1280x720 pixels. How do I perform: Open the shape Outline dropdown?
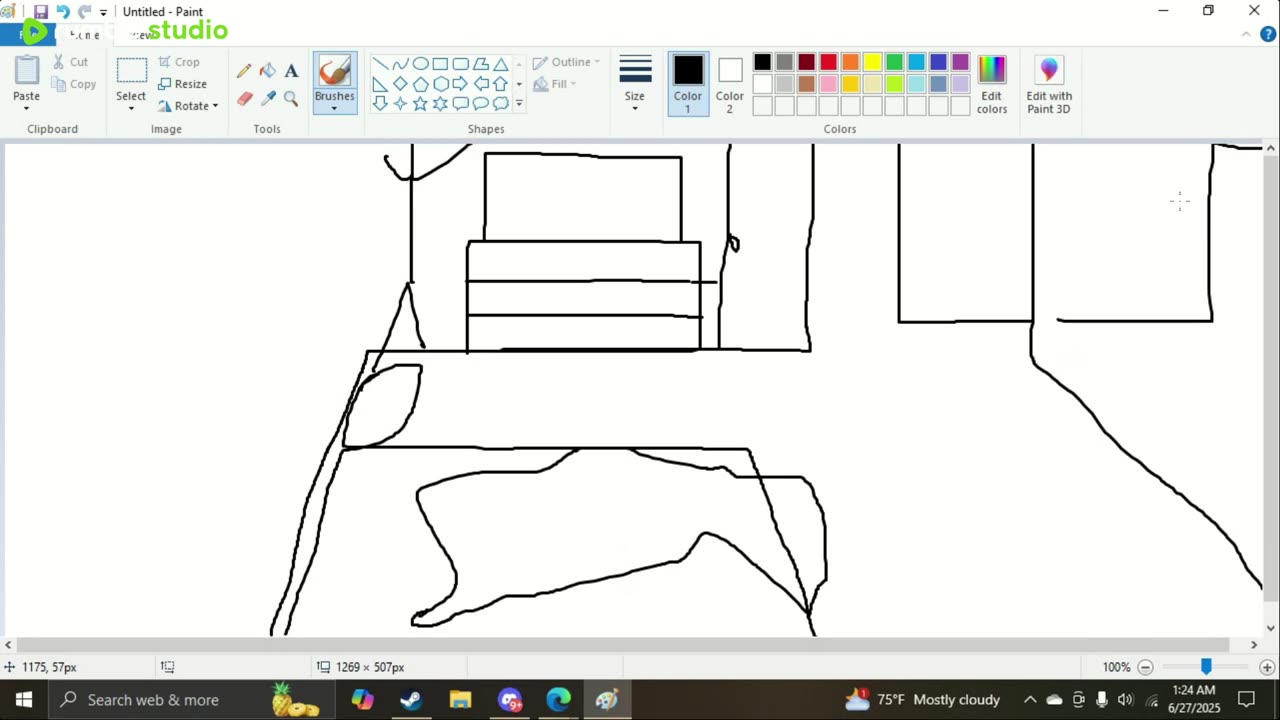566,62
